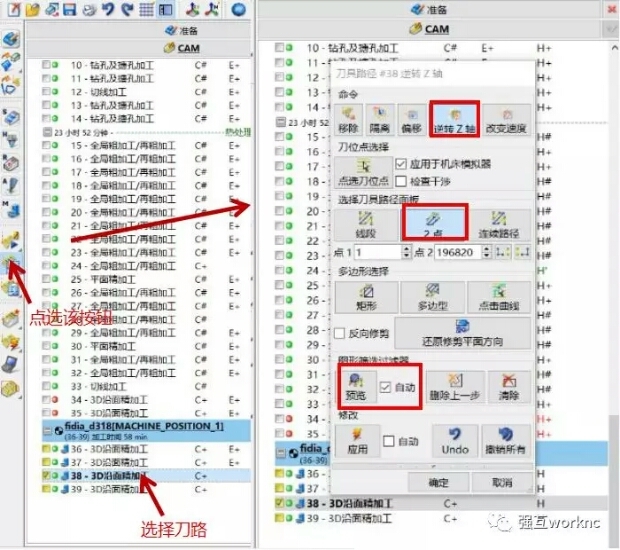The height and width of the screenshot is (550, 620).
Task: Confirm with the 确定 button
Action: click(x=439, y=482)
